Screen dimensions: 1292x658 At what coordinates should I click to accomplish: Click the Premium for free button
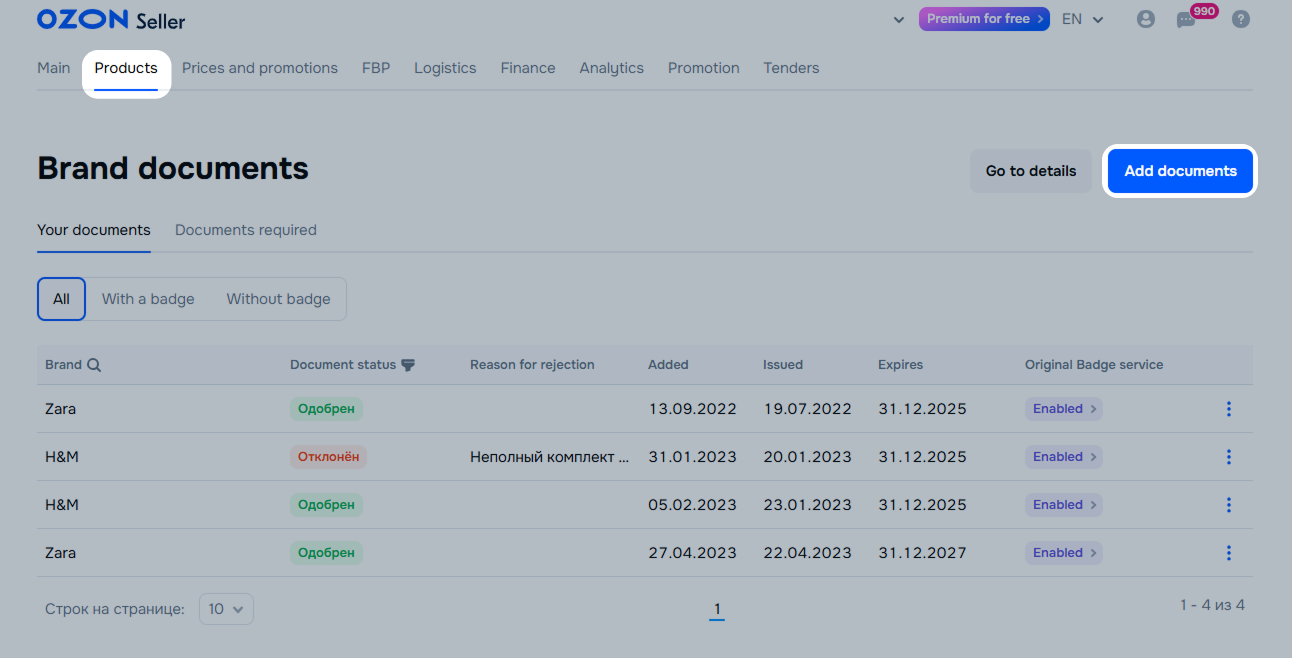pyautogui.click(x=984, y=19)
